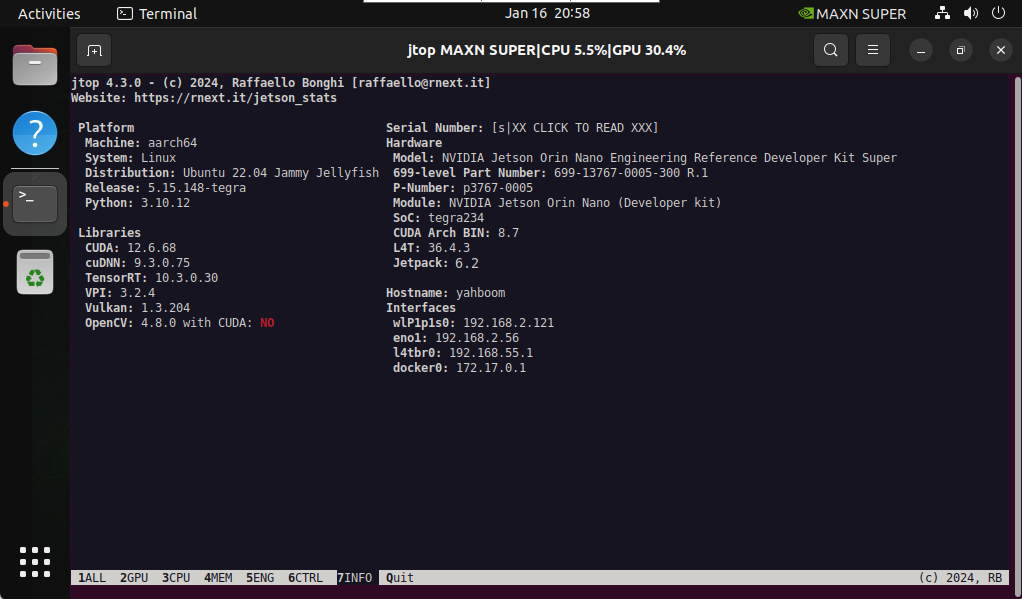This screenshot has width=1022, height=599.
Task: Click Quit in jtop bottom bar
Action: (400, 578)
